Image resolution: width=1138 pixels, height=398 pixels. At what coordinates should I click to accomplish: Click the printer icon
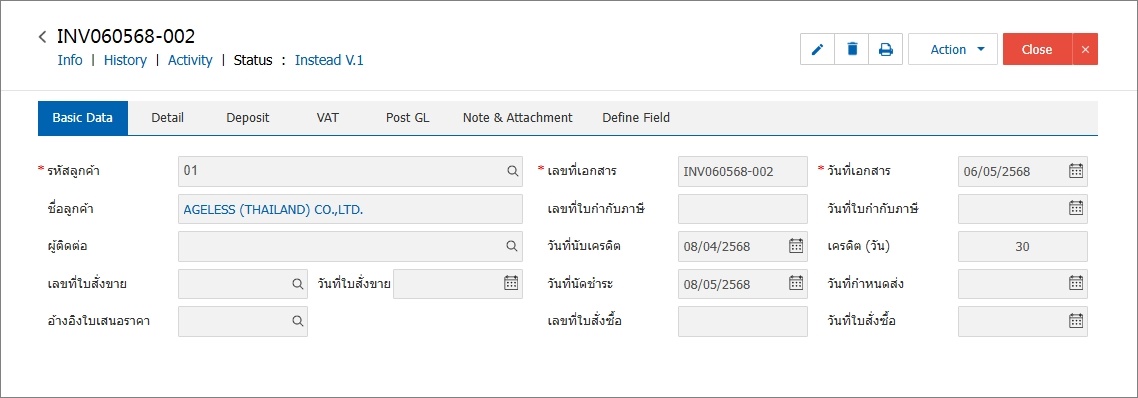[885, 49]
